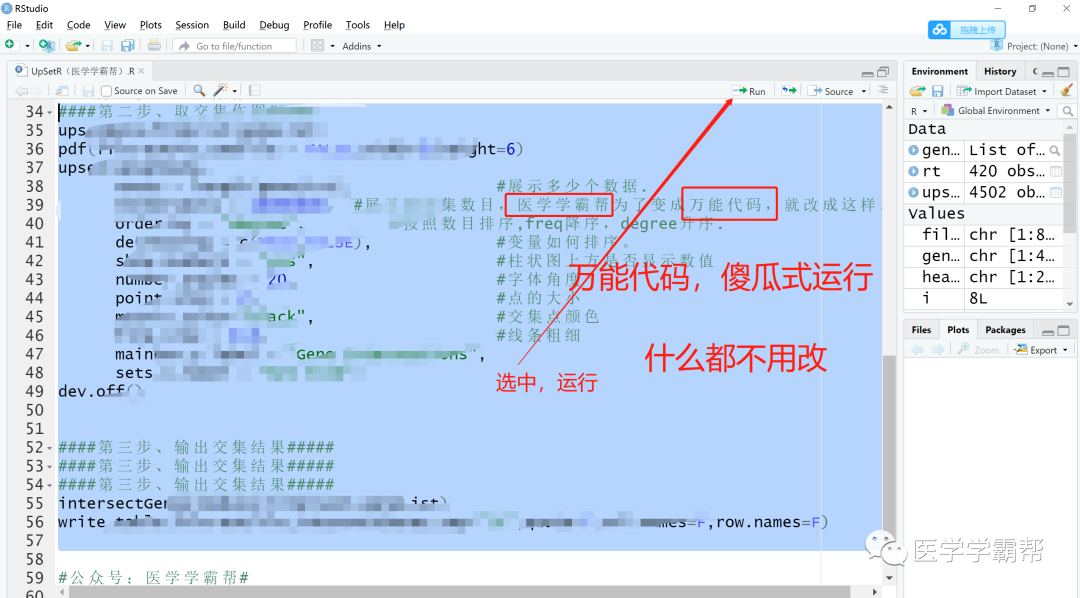Click the Run button
This screenshot has height=598, width=1080.
749,91
